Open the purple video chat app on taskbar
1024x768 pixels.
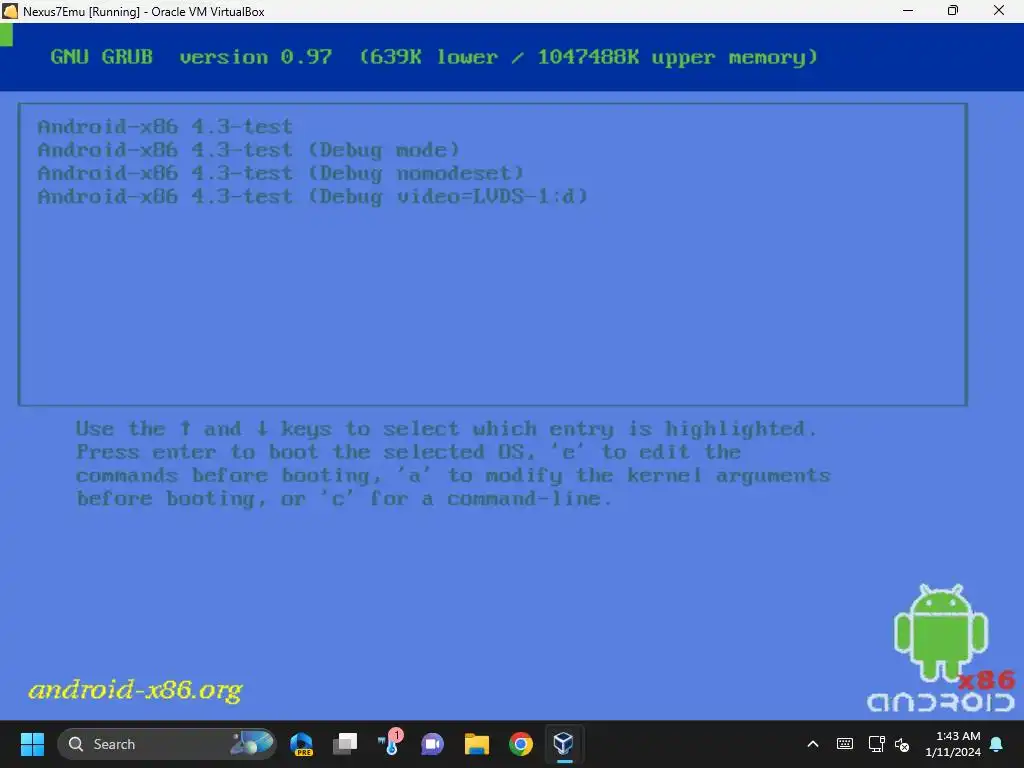coord(432,744)
